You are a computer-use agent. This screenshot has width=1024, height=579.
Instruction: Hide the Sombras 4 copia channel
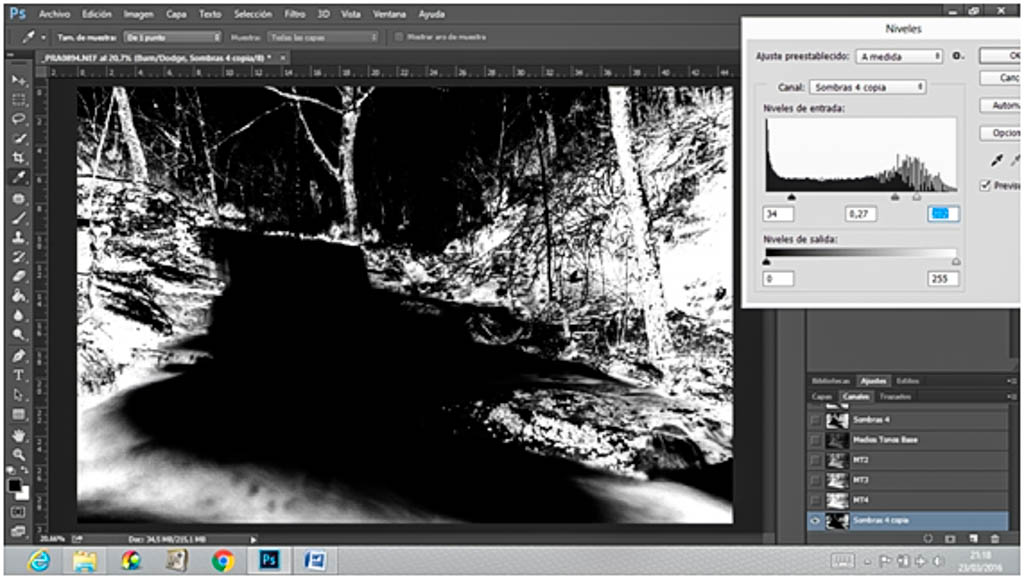pyautogui.click(x=815, y=521)
